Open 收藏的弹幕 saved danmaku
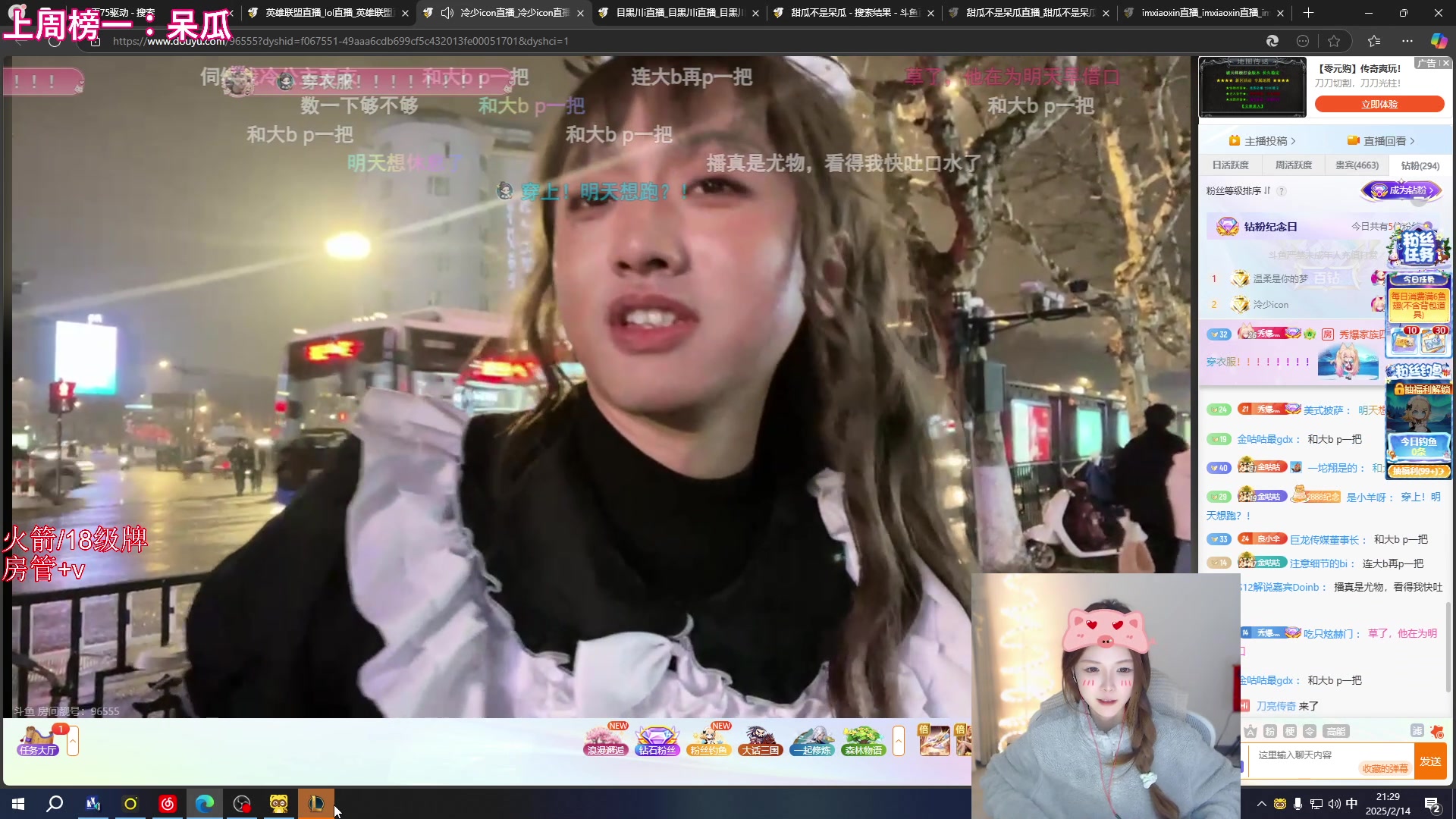 pos(1385,768)
